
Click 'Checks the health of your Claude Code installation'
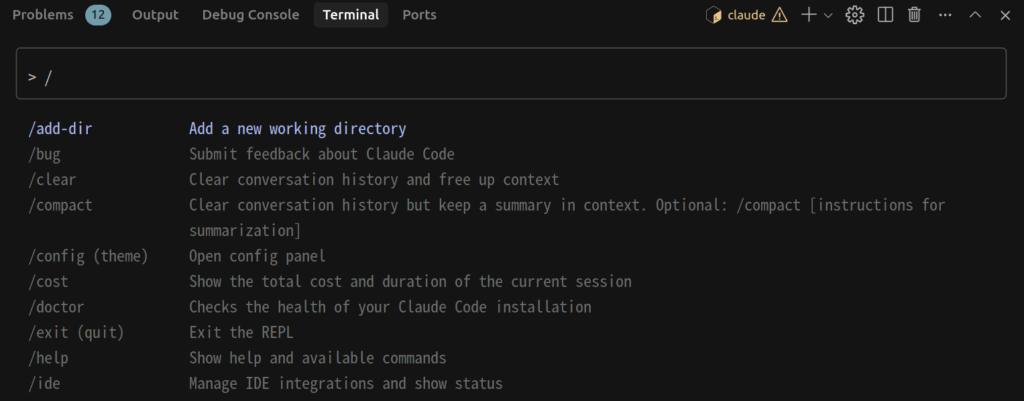coord(390,307)
